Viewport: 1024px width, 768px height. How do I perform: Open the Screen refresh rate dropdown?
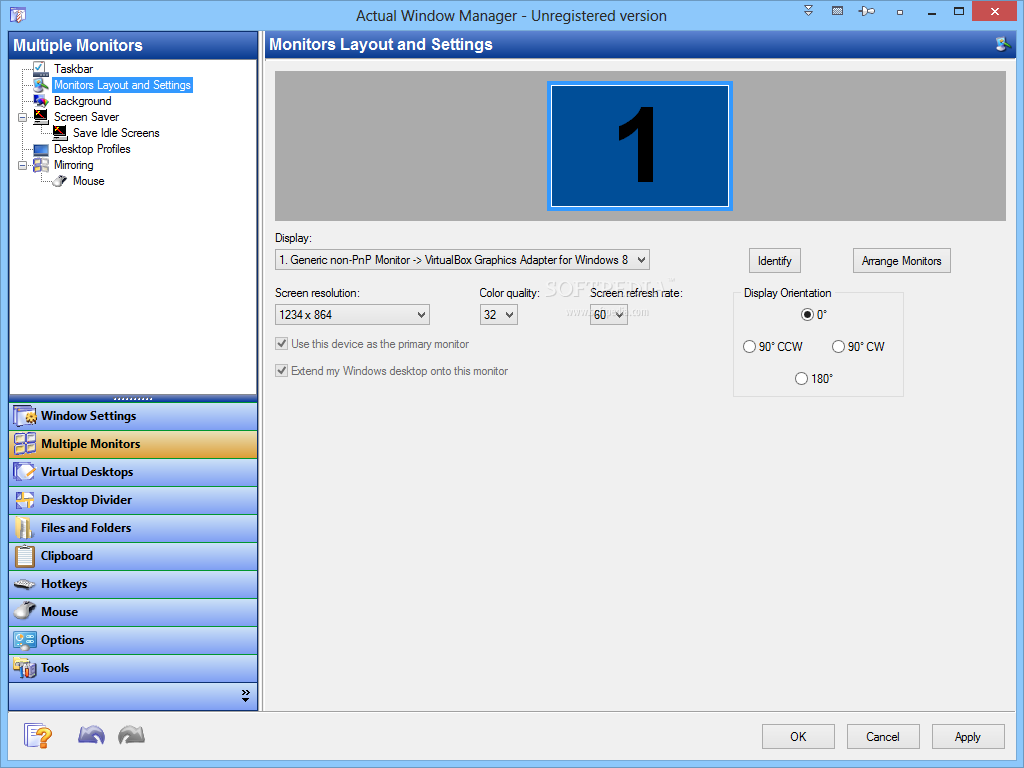click(609, 315)
